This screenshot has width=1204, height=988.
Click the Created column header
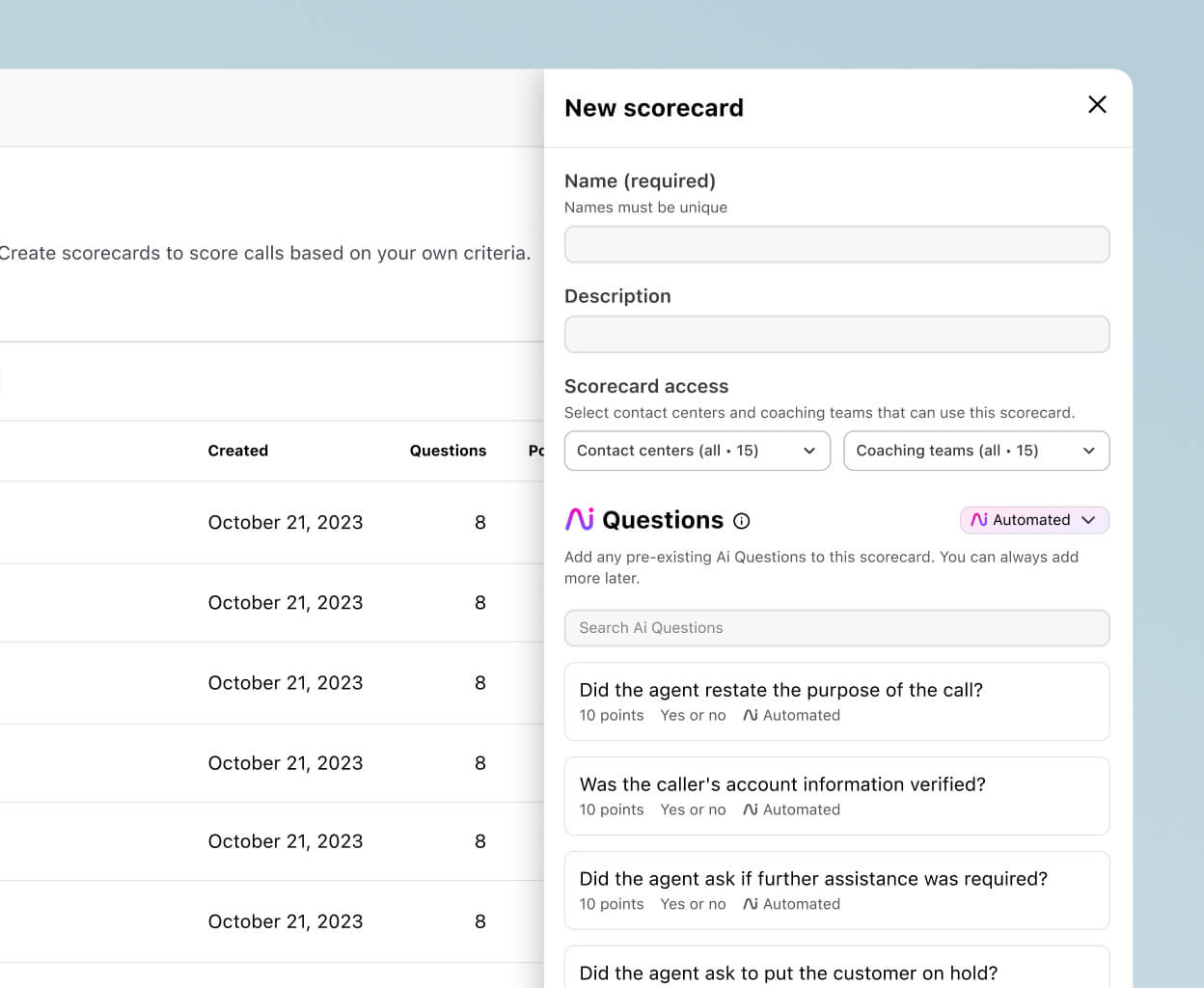[x=237, y=451]
